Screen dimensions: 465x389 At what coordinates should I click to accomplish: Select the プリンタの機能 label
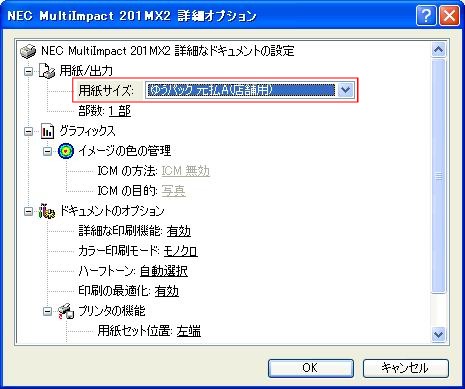pos(112,311)
